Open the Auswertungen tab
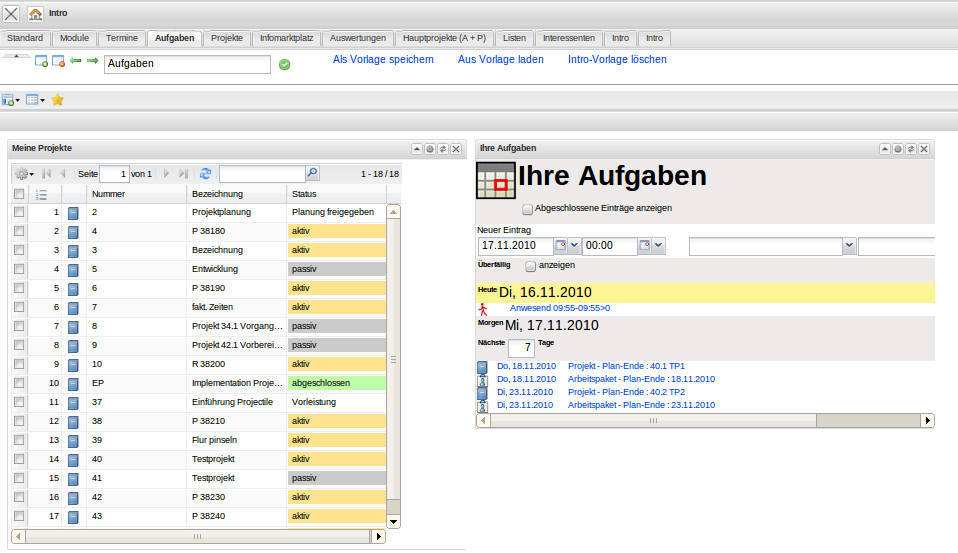 357,38
